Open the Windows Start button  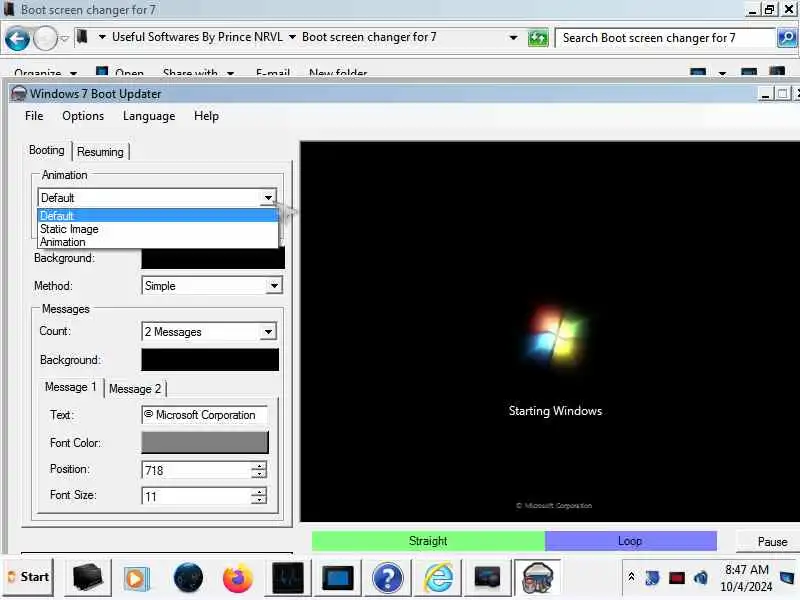pyautogui.click(x=29, y=577)
